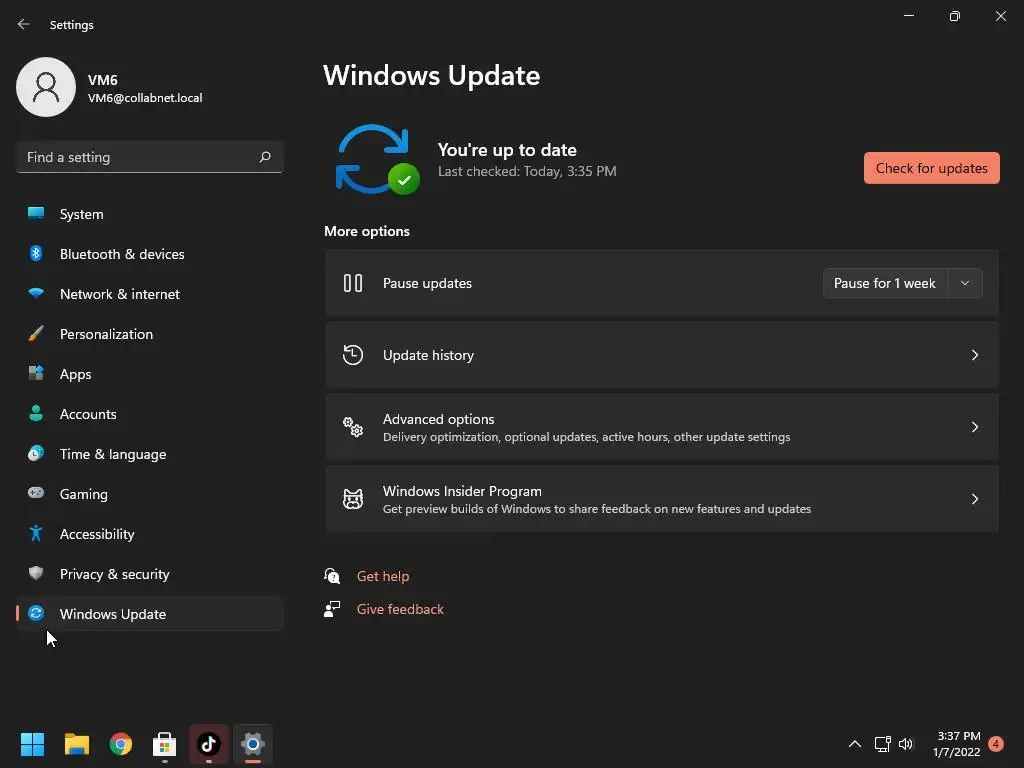Click the Network wifi icon in sidebar
The width and height of the screenshot is (1024, 768).
(36, 293)
